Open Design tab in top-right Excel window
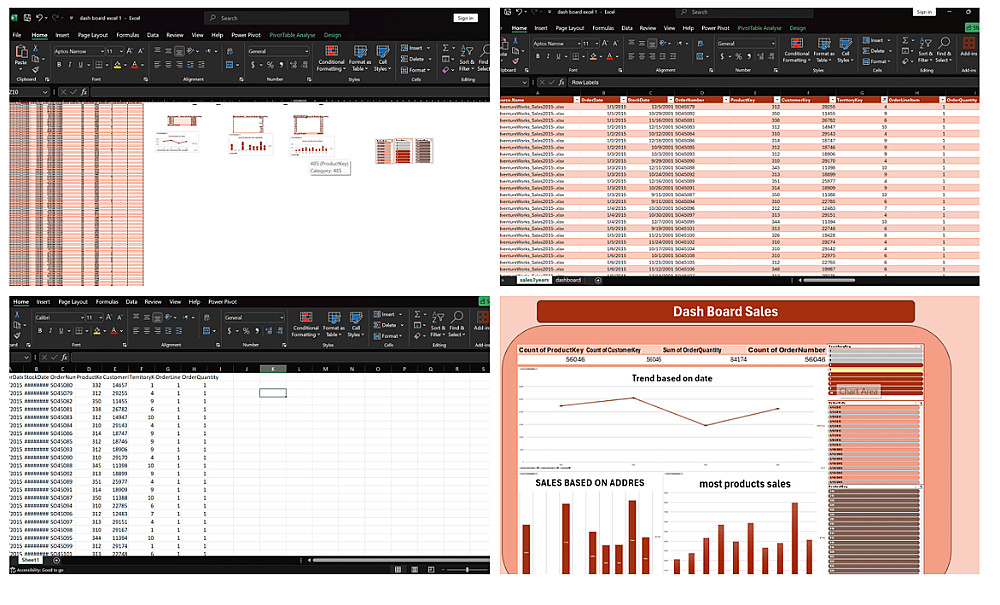Viewport: 1000px width, 605px height. pyautogui.click(x=797, y=28)
